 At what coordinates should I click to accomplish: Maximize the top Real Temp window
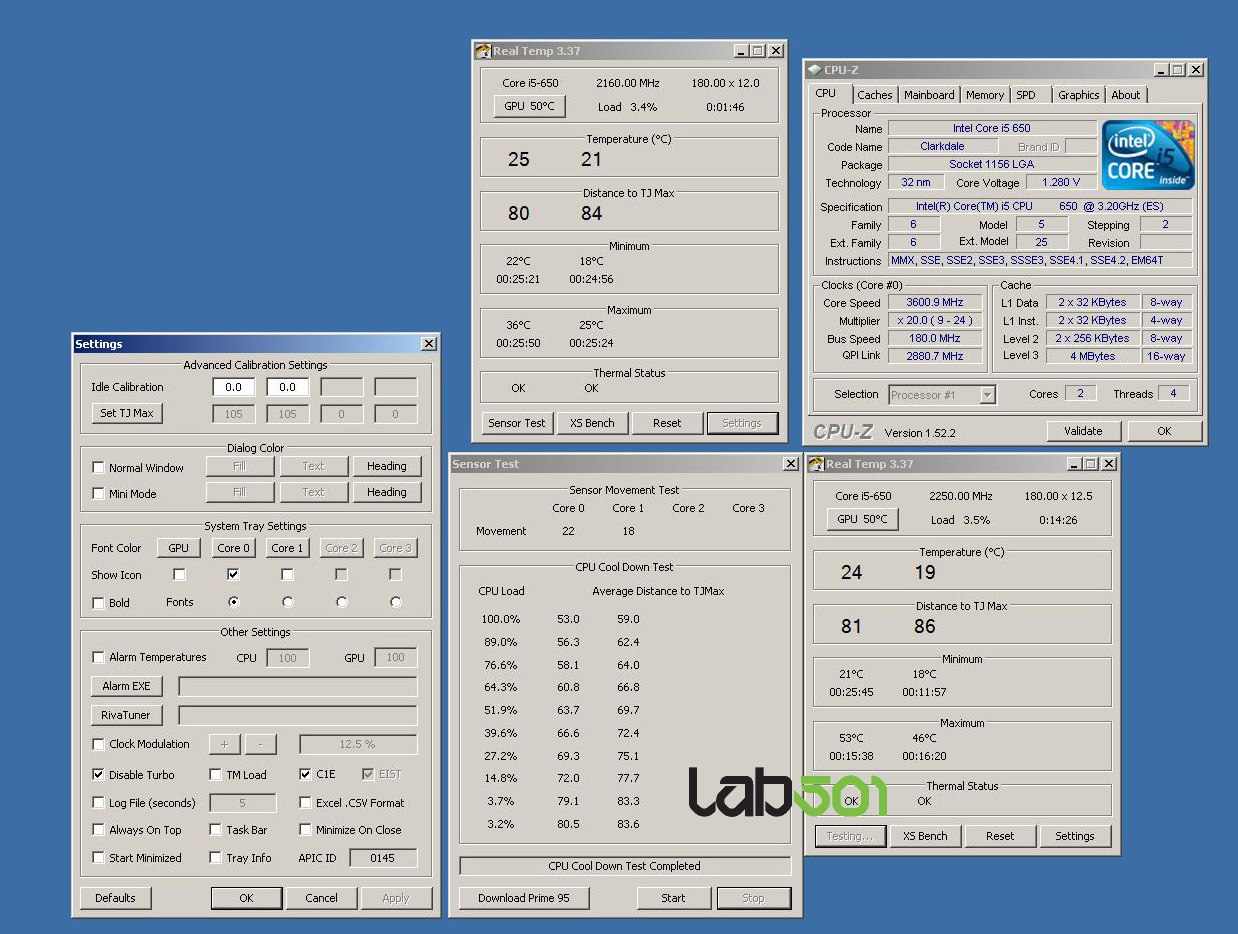[x=757, y=51]
